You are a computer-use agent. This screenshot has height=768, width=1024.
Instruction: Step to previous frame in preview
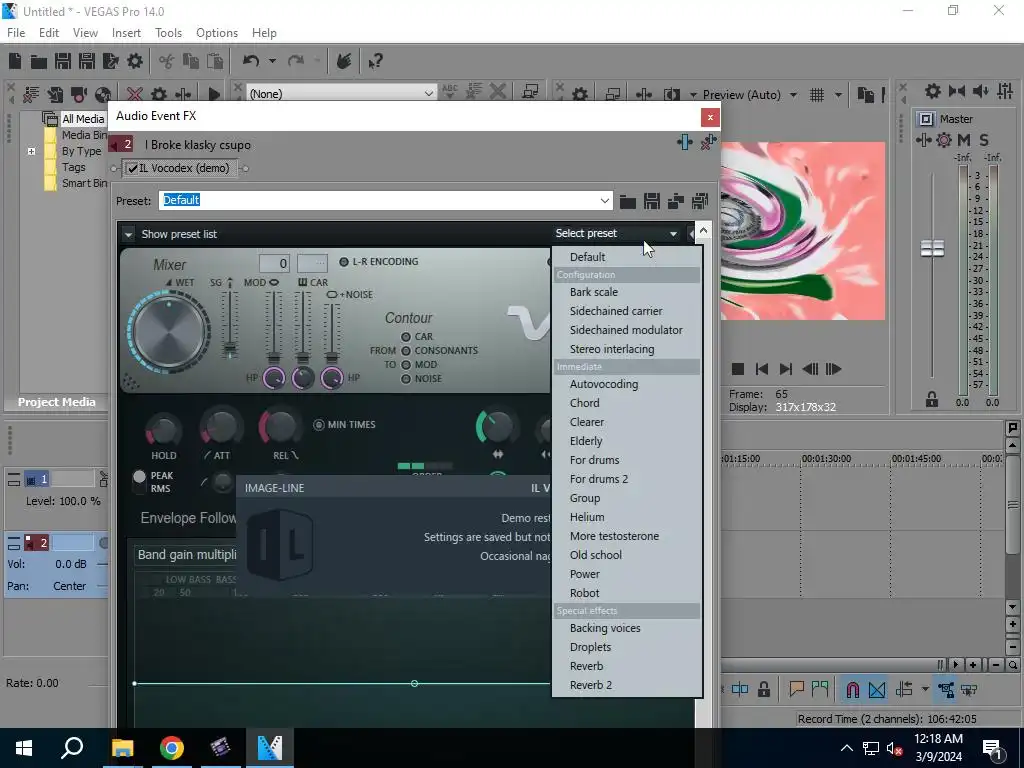810,369
